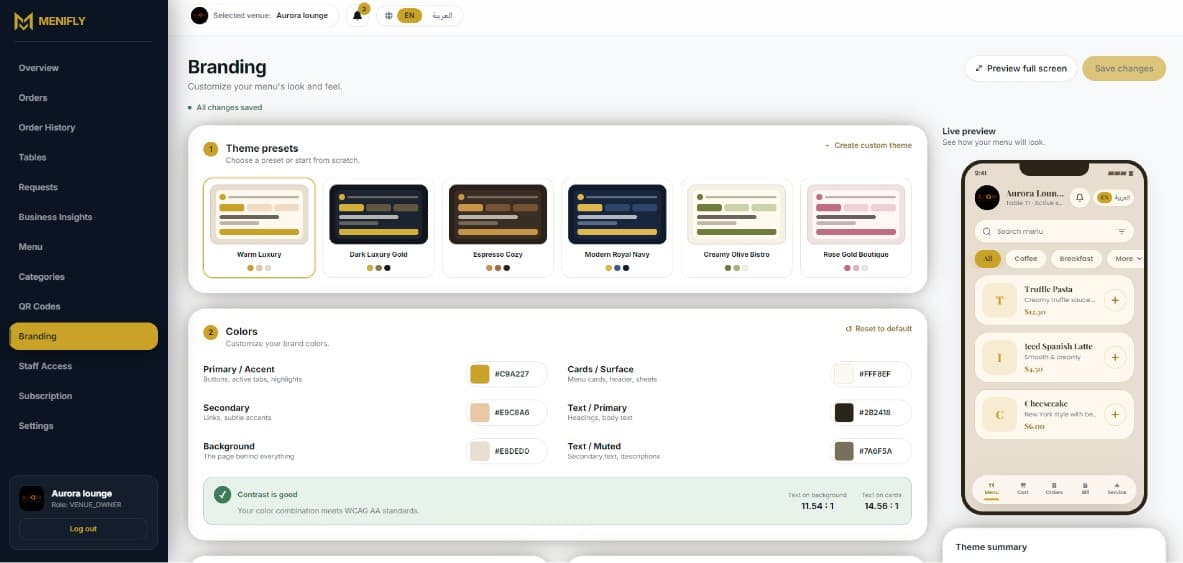Image resolution: width=1183 pixels, height=563 pixels.
Task: Add Truffle Pasta with plus icon
Action: click(x=1114, y=300)
